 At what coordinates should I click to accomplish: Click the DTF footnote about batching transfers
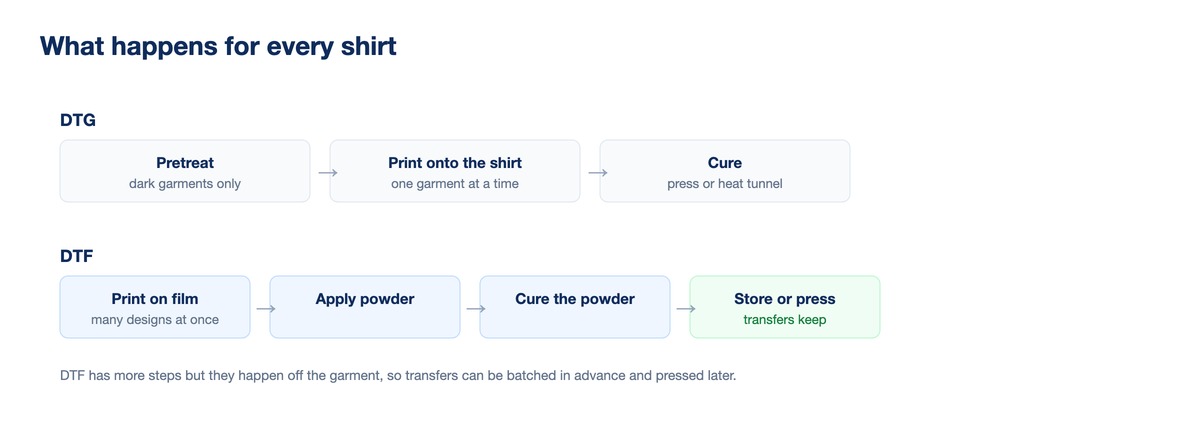pos(398,377)
